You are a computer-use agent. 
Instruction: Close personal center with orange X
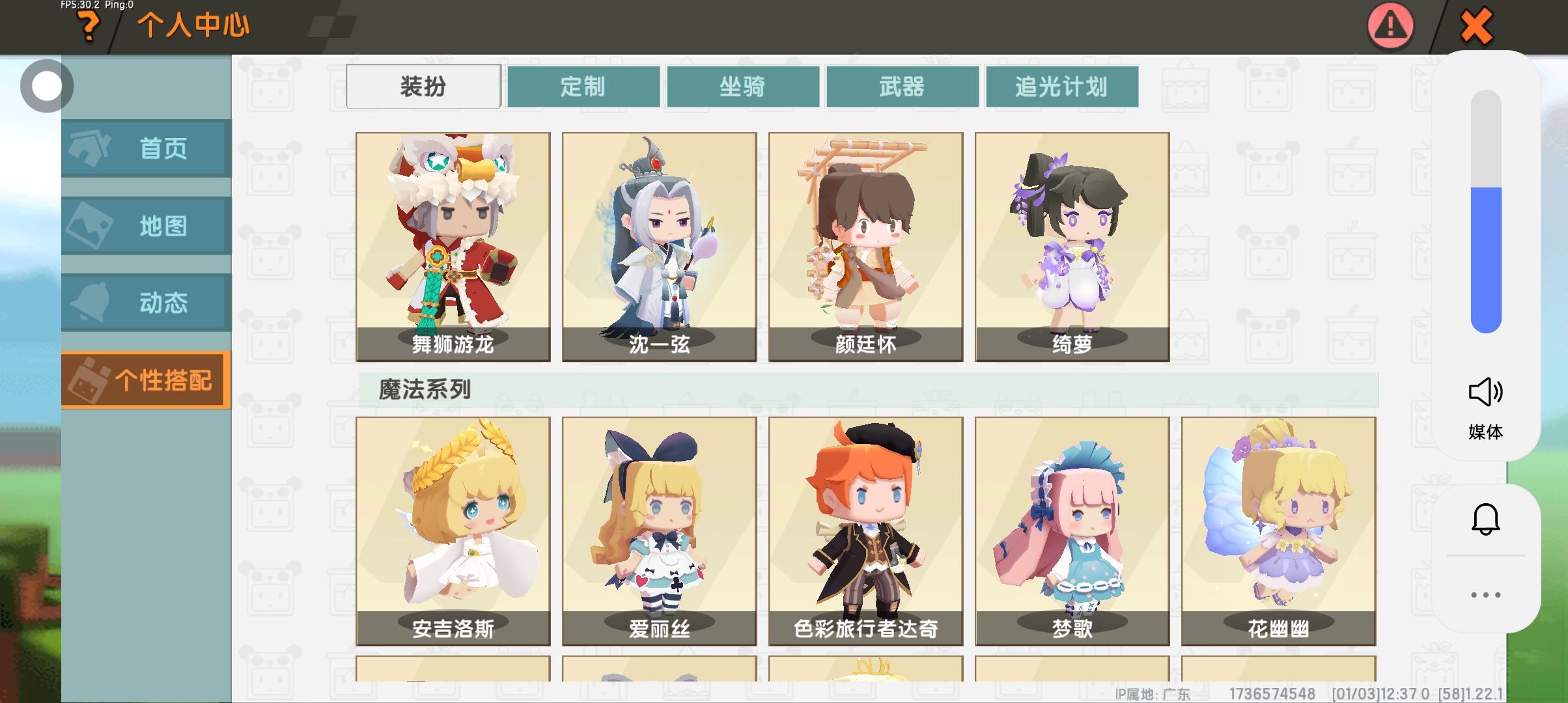tap(1476, 26)
